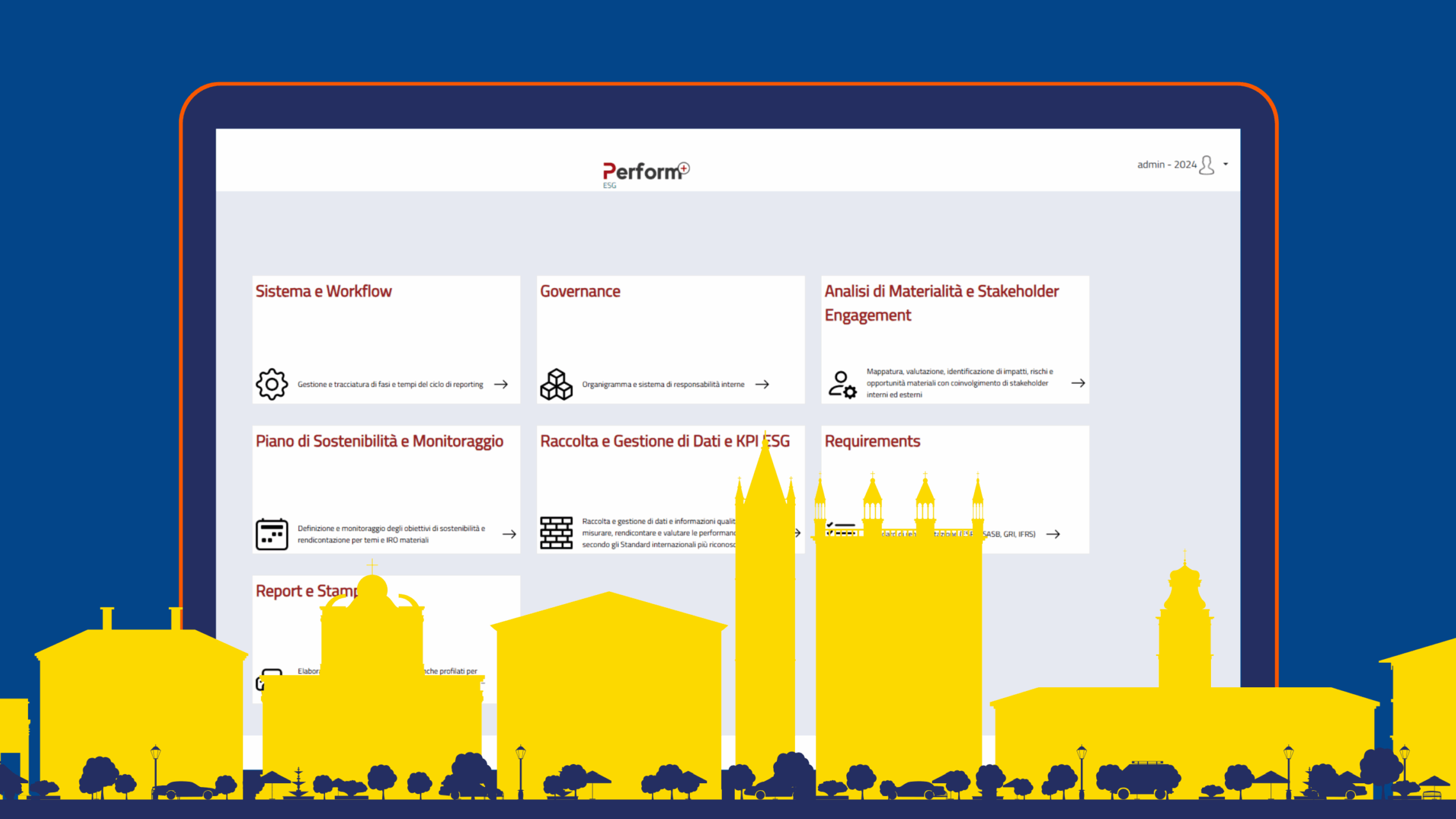Click the calendar icon in Piano di Sostenibilità
Image resolution: width=1456 pixels, height=819 pixels.
[x=271, y=534]
